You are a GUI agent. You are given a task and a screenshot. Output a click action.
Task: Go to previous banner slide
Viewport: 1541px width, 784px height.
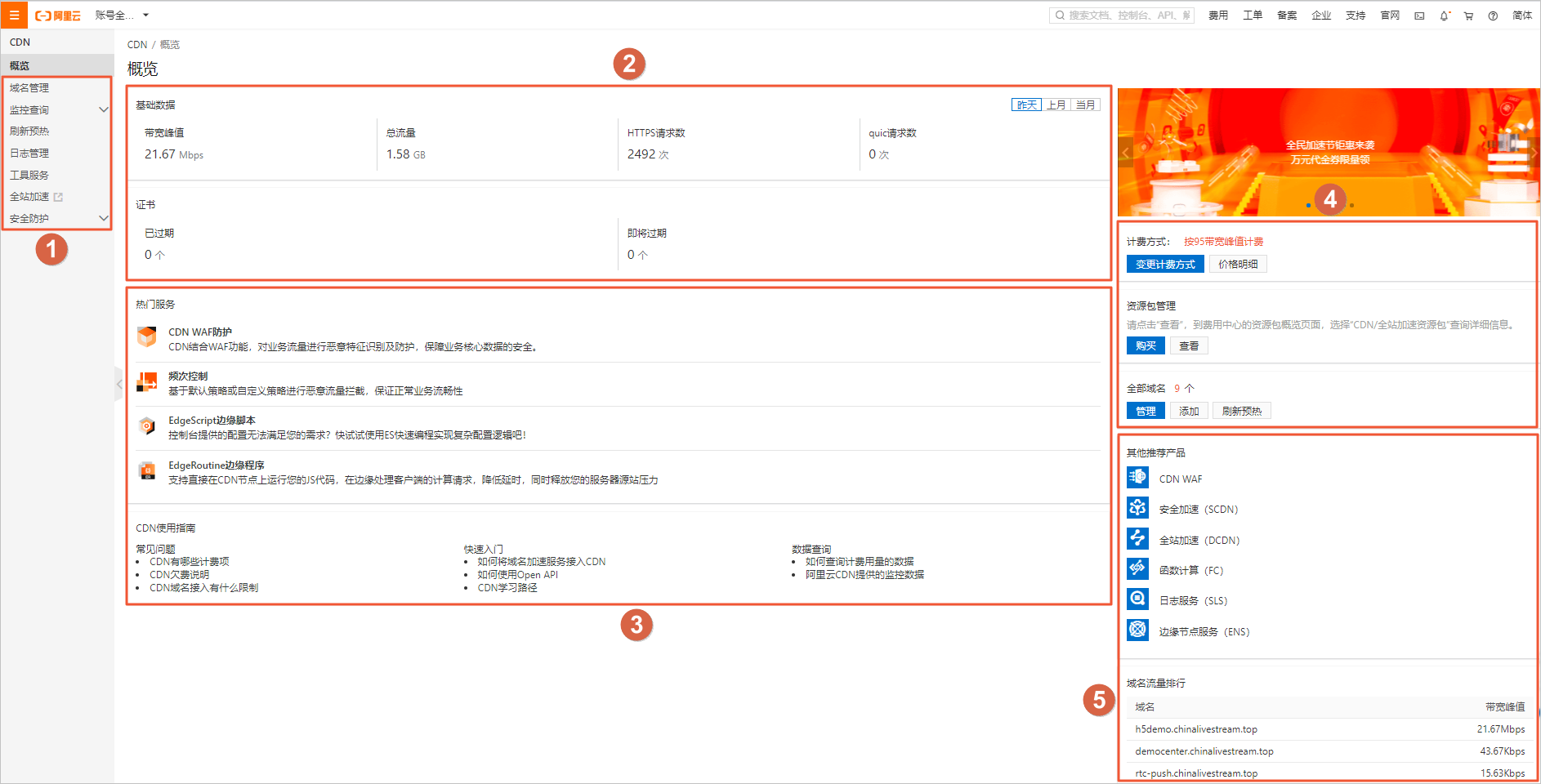pyautogui.click(x=1126, y=153)
